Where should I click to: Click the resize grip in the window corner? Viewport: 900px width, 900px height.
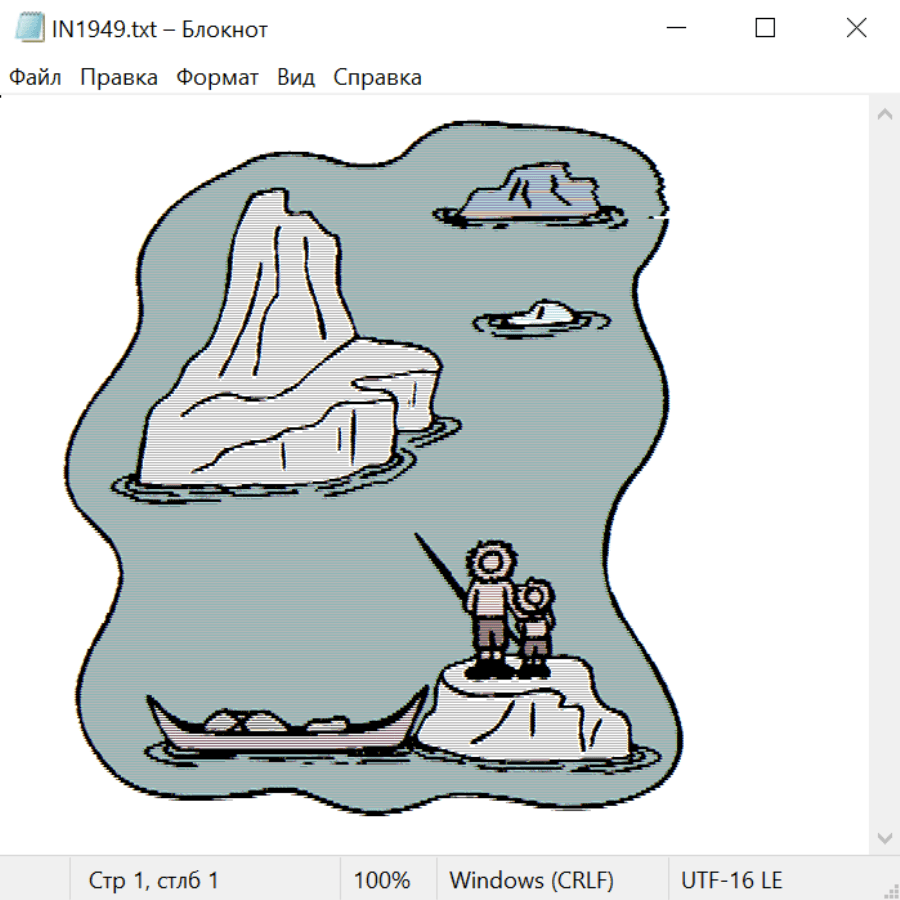[x=890, y=890]
